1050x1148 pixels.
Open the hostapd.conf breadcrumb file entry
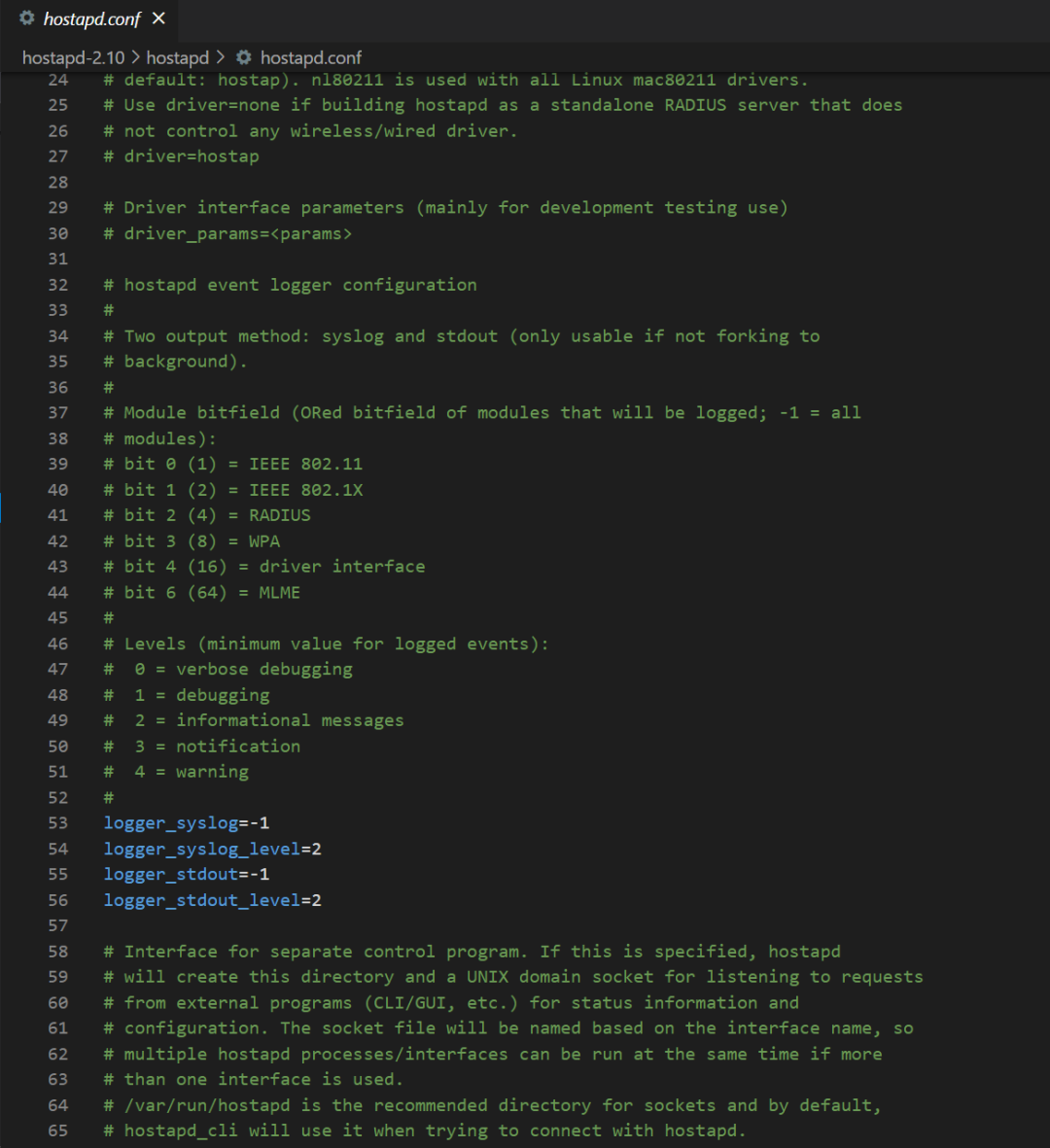(311, 57)
